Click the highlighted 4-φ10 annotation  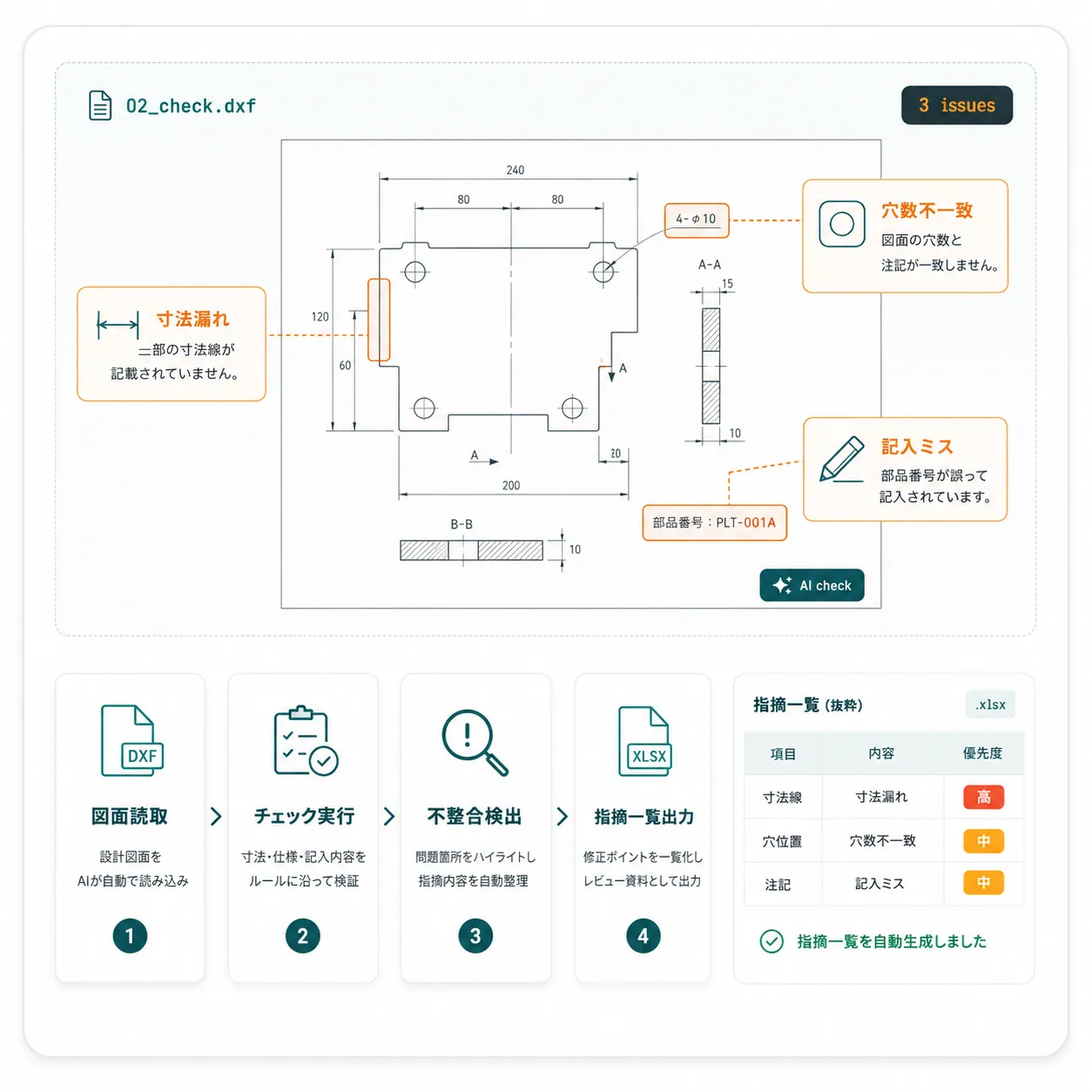click(697, 219)
